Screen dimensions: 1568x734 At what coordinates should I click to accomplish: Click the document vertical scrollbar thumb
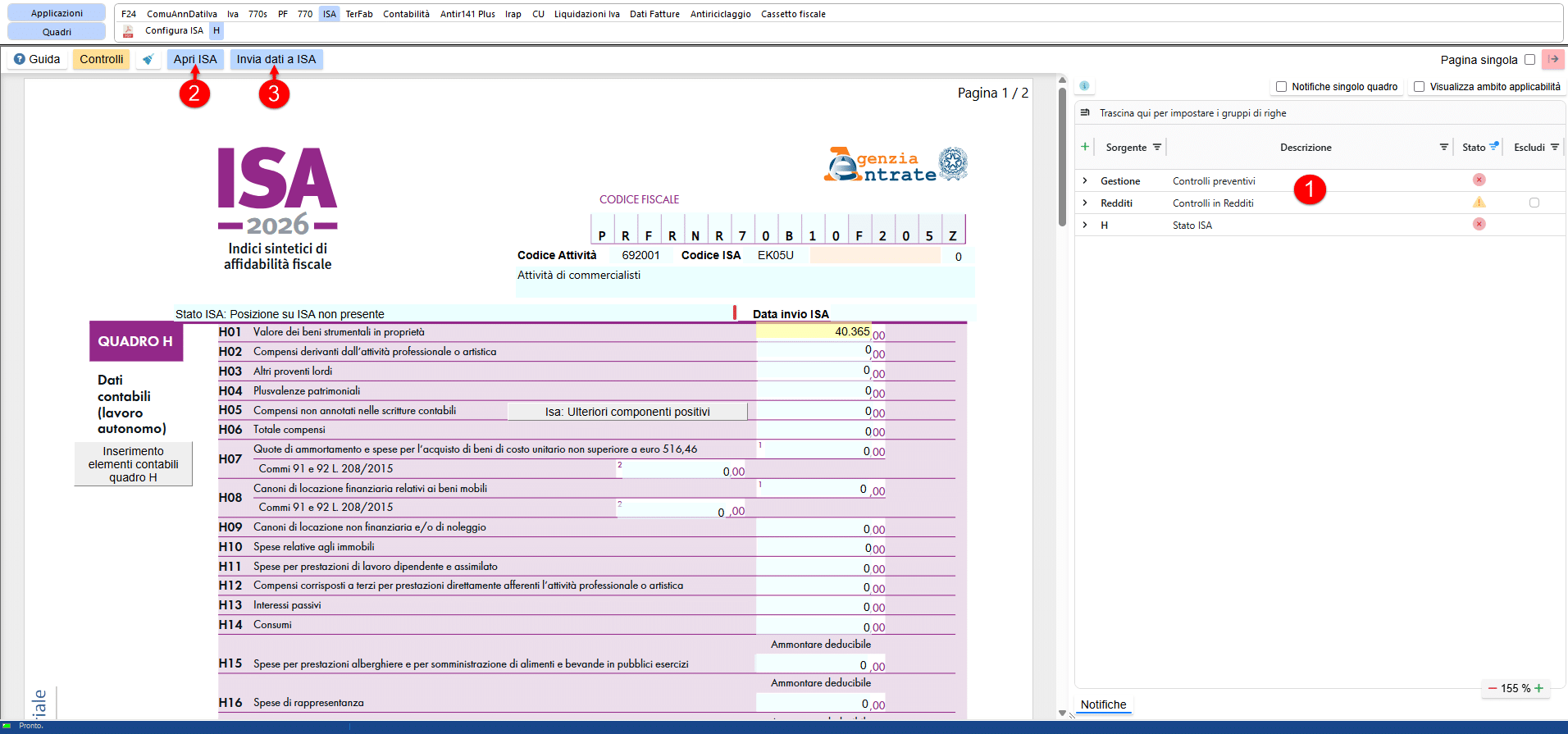pyautogui.click(x=1062, y=156)
